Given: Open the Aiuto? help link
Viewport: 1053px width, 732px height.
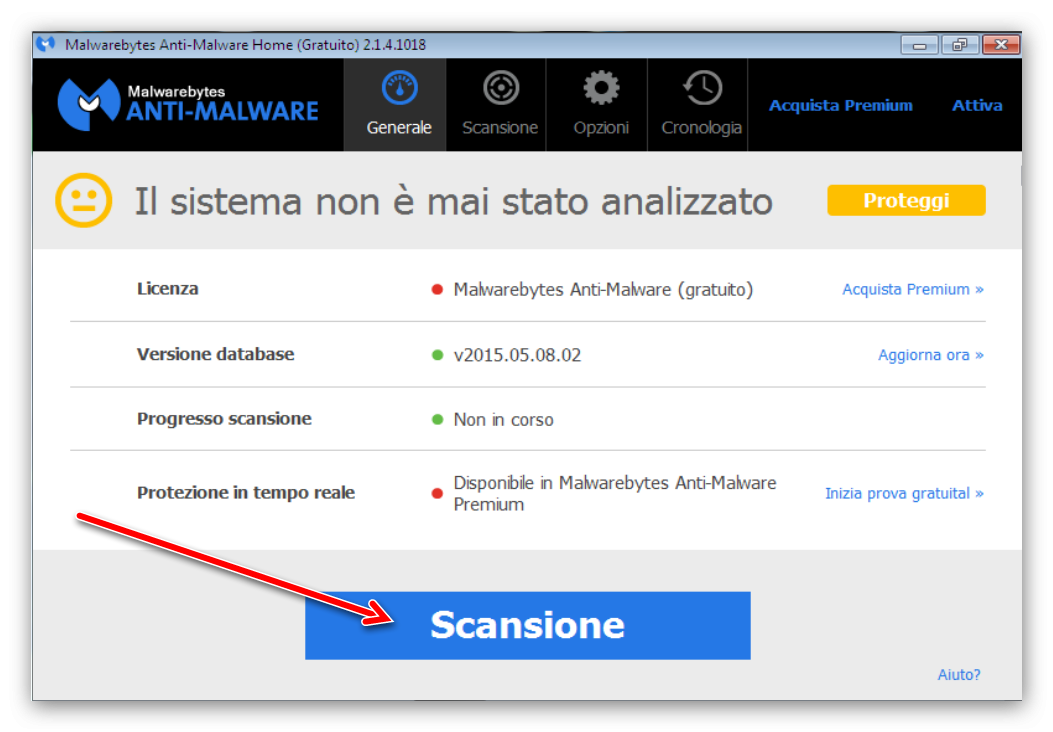Looking at the screenshot, I should [958, 675].
